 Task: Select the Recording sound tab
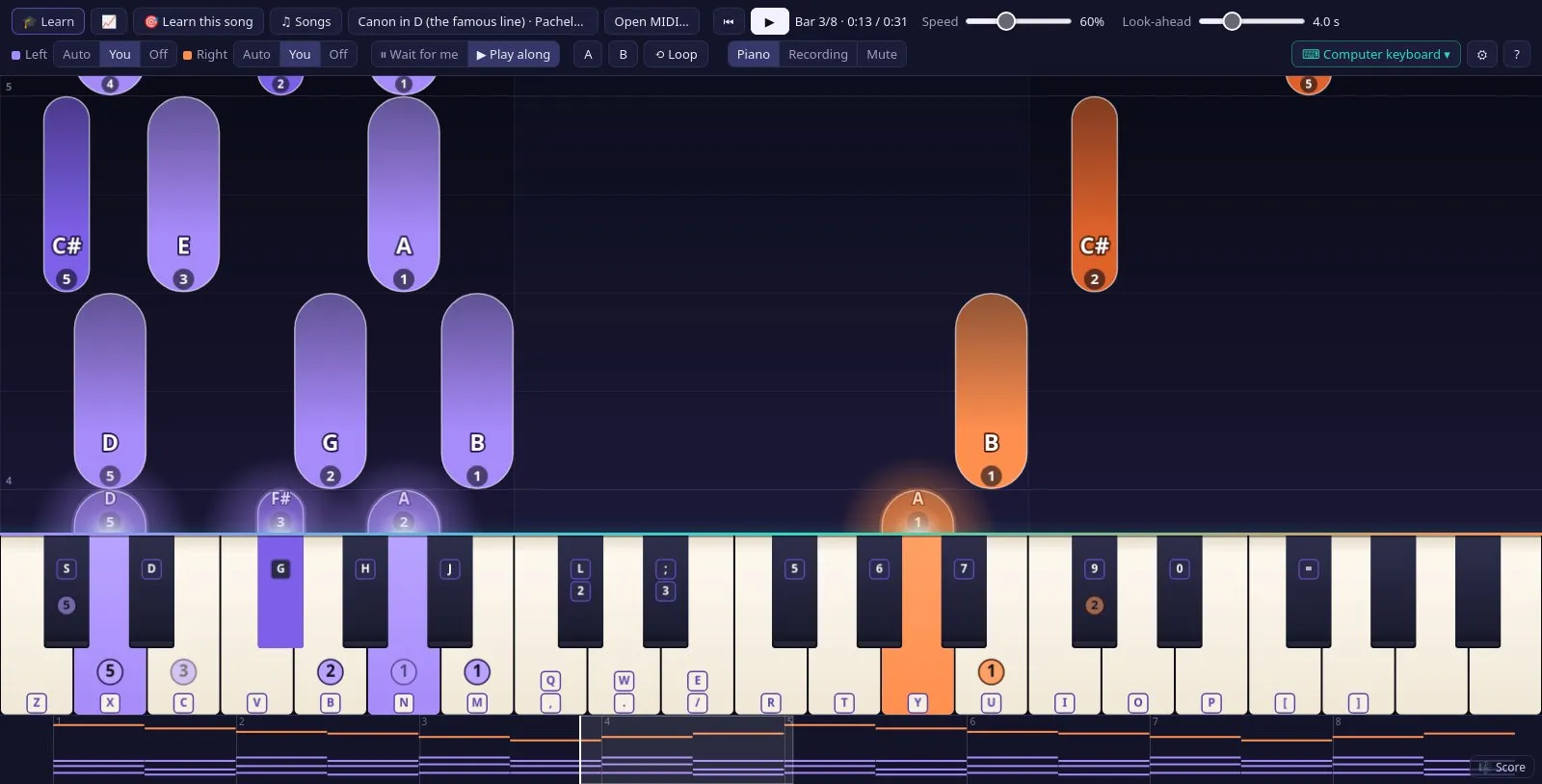click(818, 54)
